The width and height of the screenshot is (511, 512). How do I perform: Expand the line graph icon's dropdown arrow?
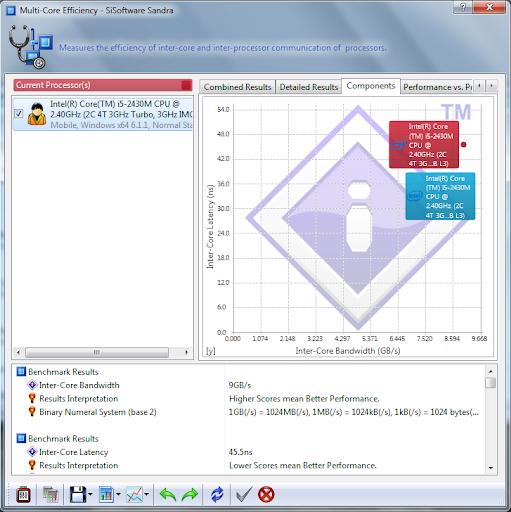point(147,495)
